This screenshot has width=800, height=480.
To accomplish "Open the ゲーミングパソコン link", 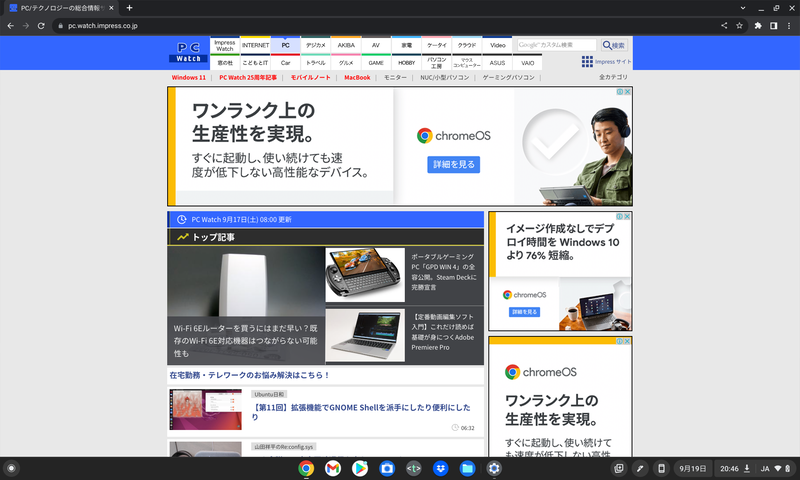I will [x=508, y=78].
